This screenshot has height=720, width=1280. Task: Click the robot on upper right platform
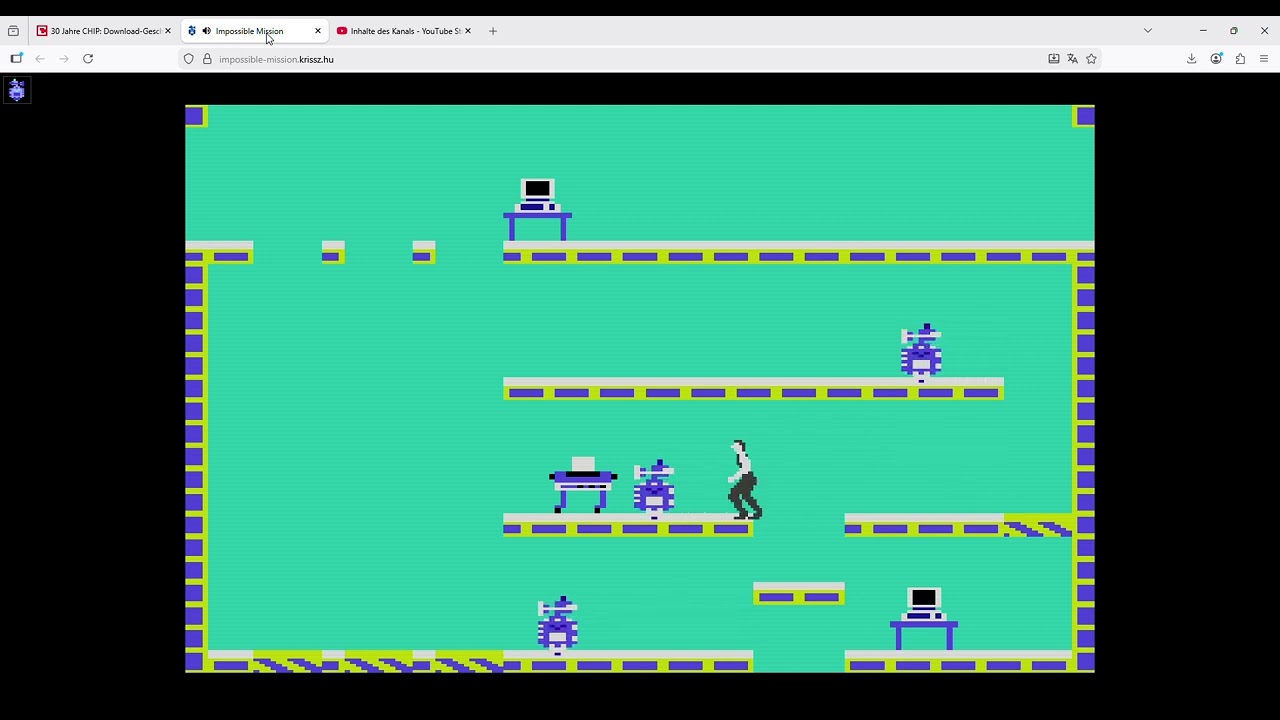921,352
